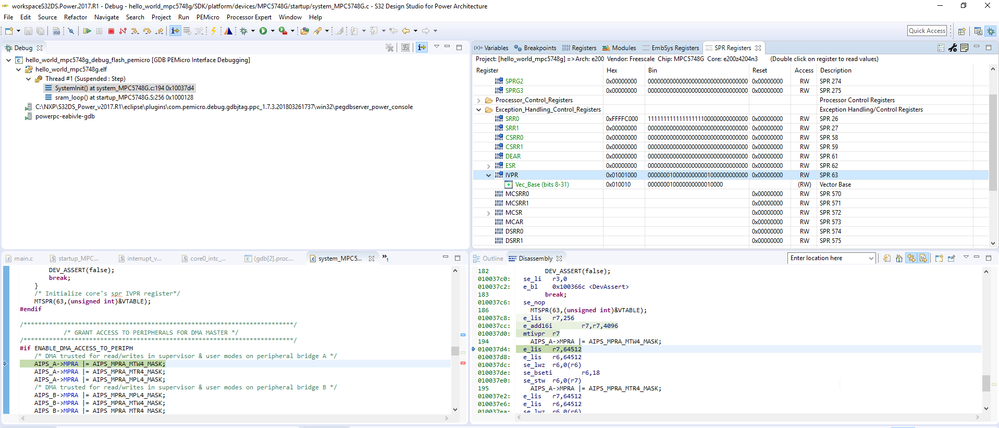
Task: Collapse the Exception_Handling_Control_Registers group
Action: tap(478, 109)
